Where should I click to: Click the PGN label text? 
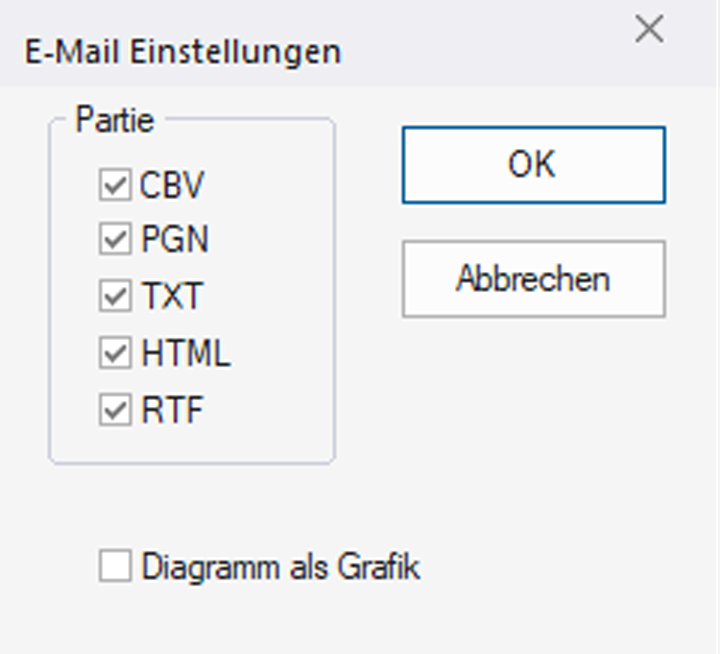174,240
